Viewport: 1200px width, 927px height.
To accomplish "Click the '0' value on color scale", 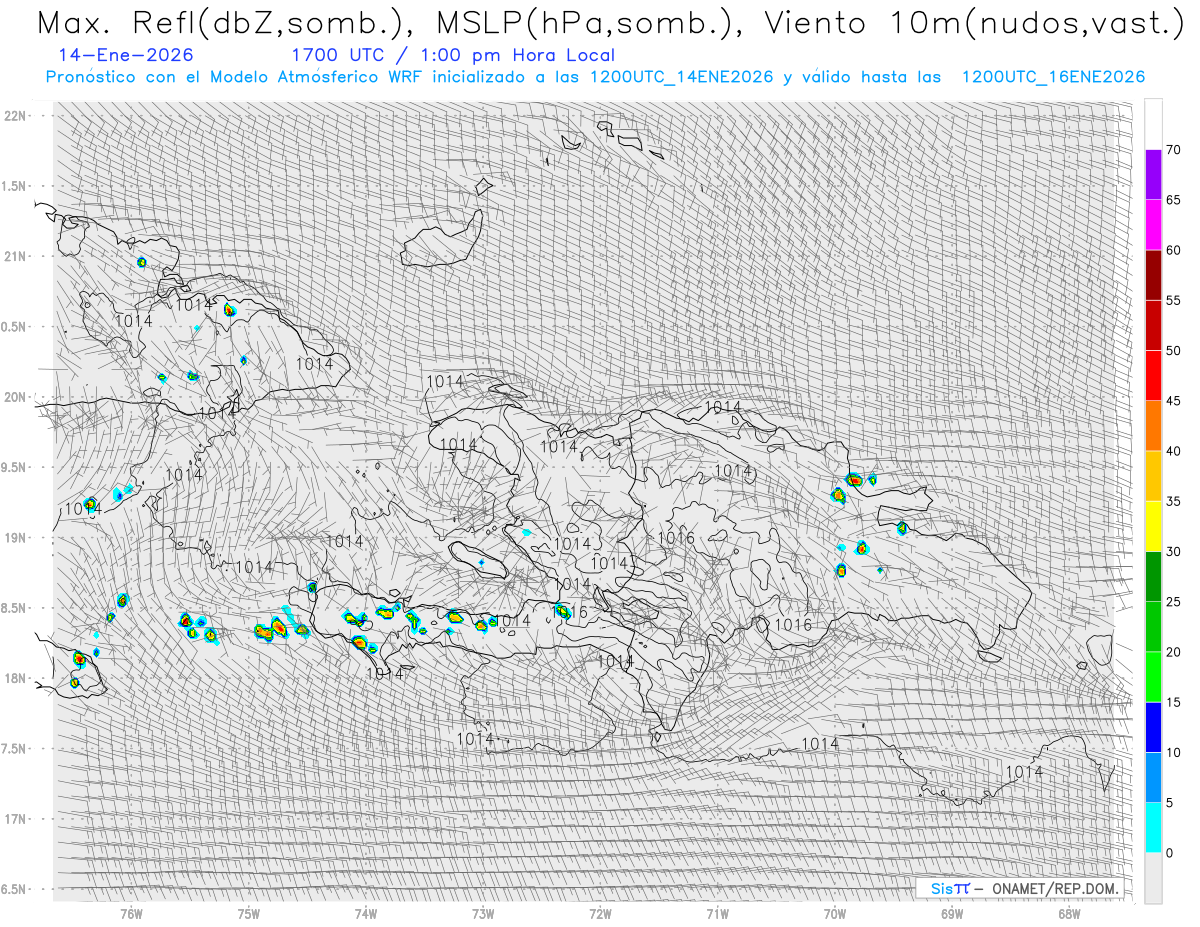I will pos(1169,852).
